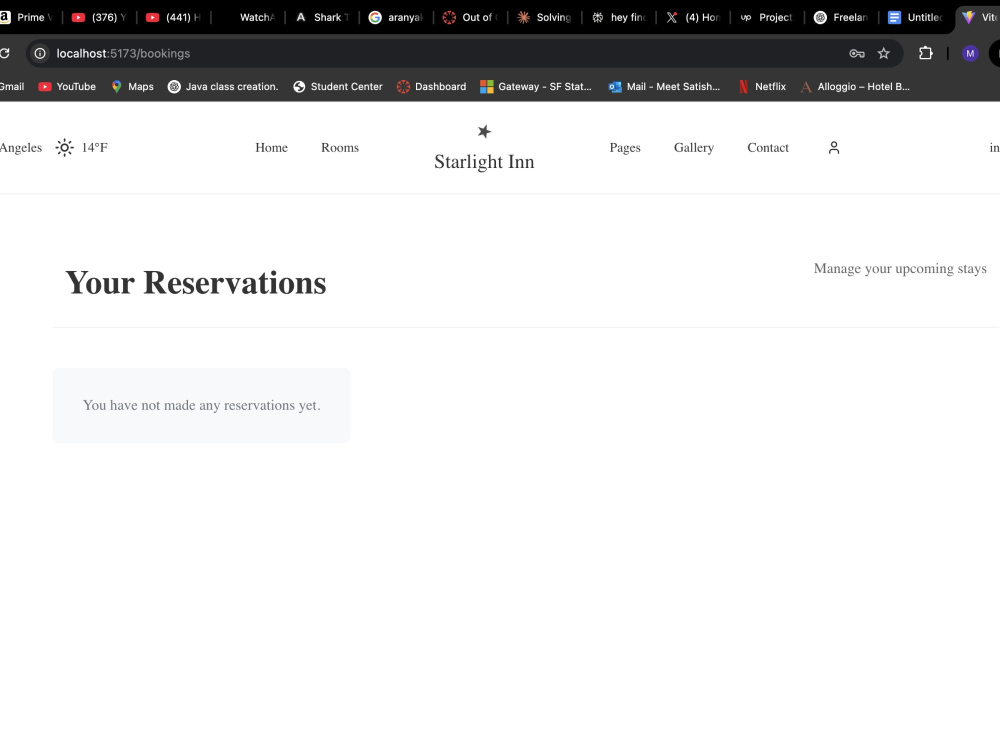Switch to the aranyak Google tab
The image size is (1000, 750).
[396, 17]
